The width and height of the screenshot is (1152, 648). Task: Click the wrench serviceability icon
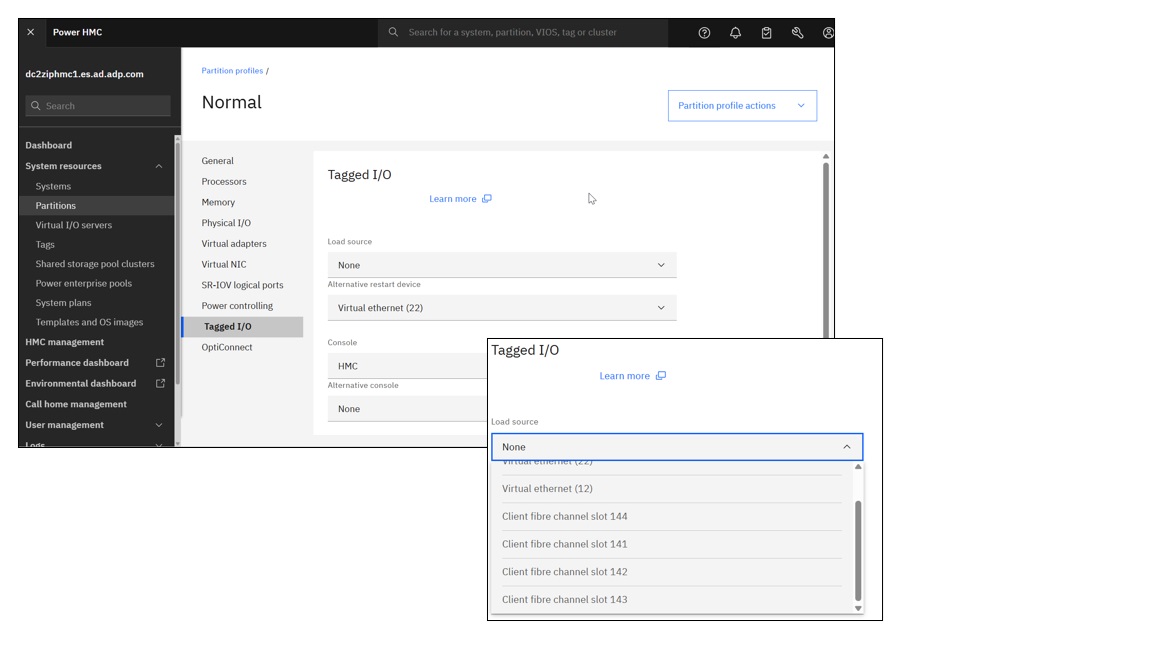[x=797, y=33]
